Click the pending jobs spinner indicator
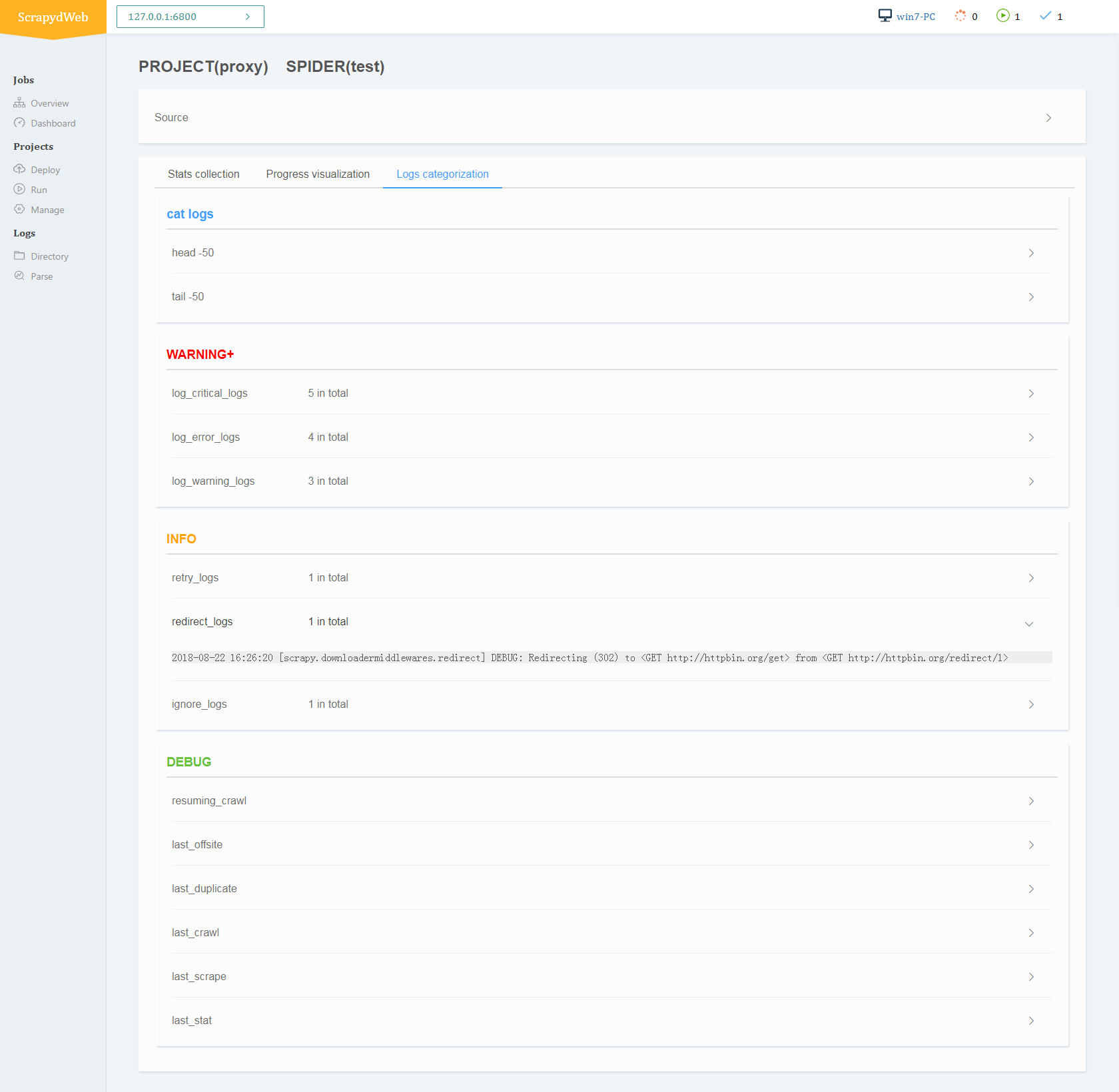 click(960, 16)
